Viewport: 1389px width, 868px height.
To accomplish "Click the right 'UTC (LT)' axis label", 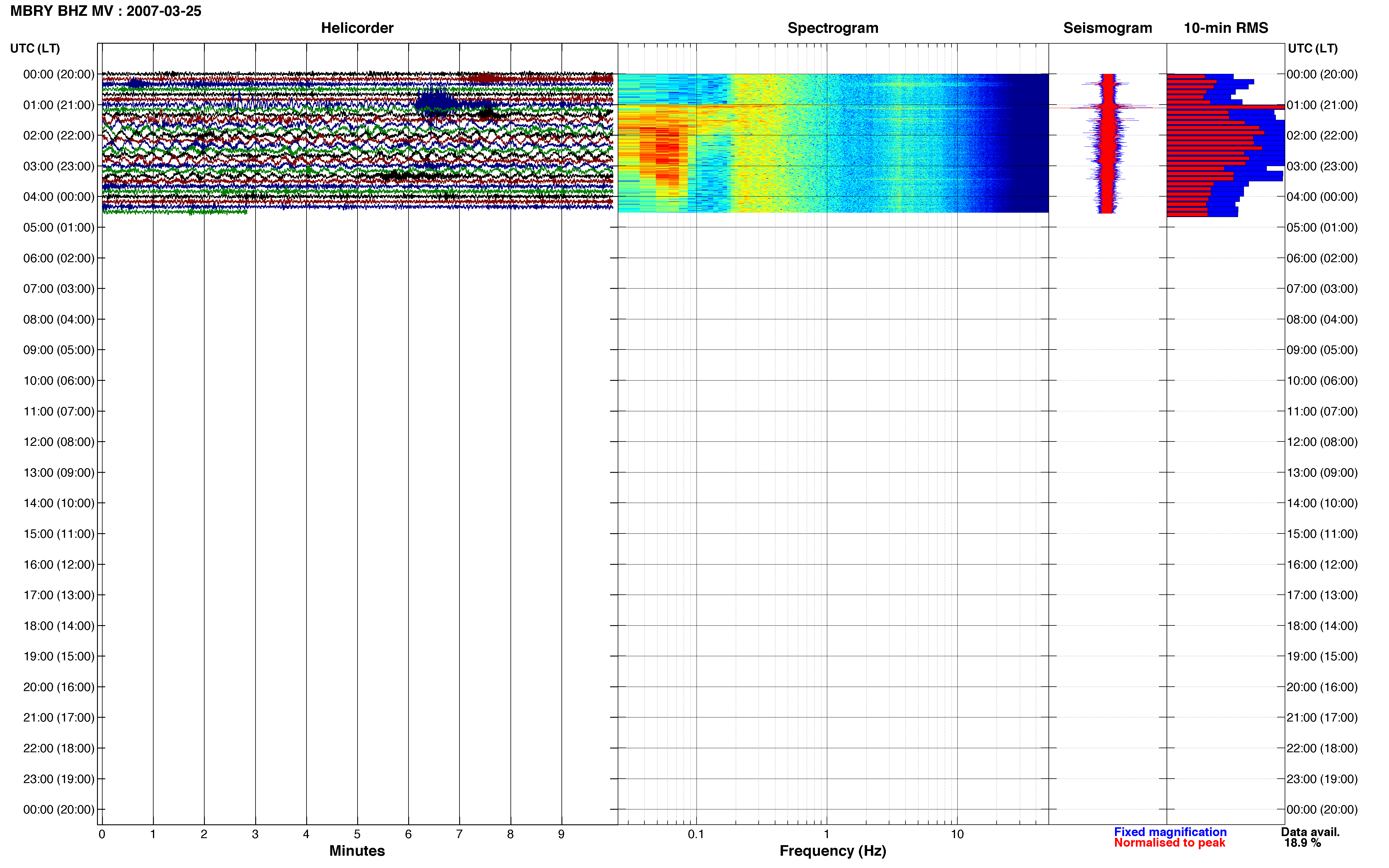I will pyautogui.click(x=1313, y=48).
